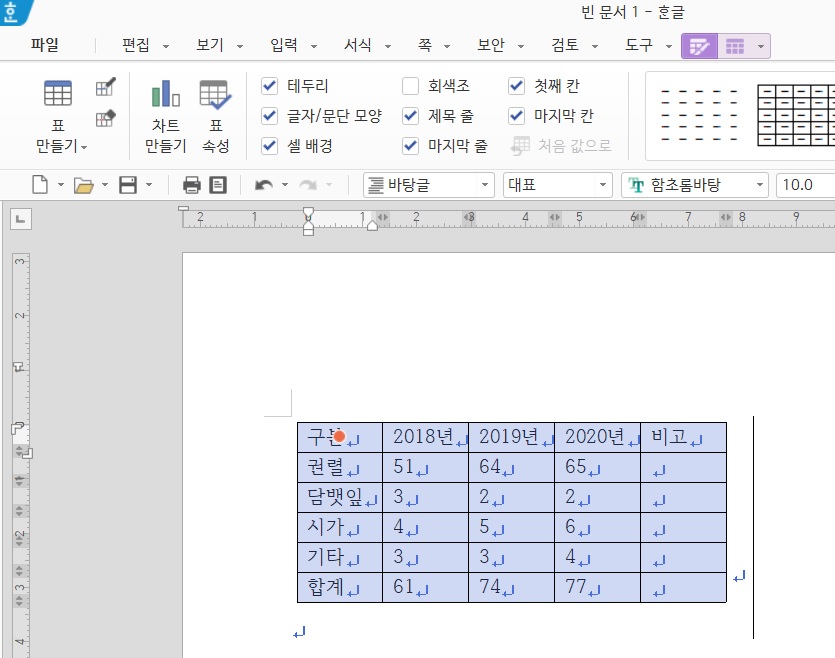Viewport: 835px width, 658px height.
Task: Switch to the purple table design tab
Action: click(698, 46)
